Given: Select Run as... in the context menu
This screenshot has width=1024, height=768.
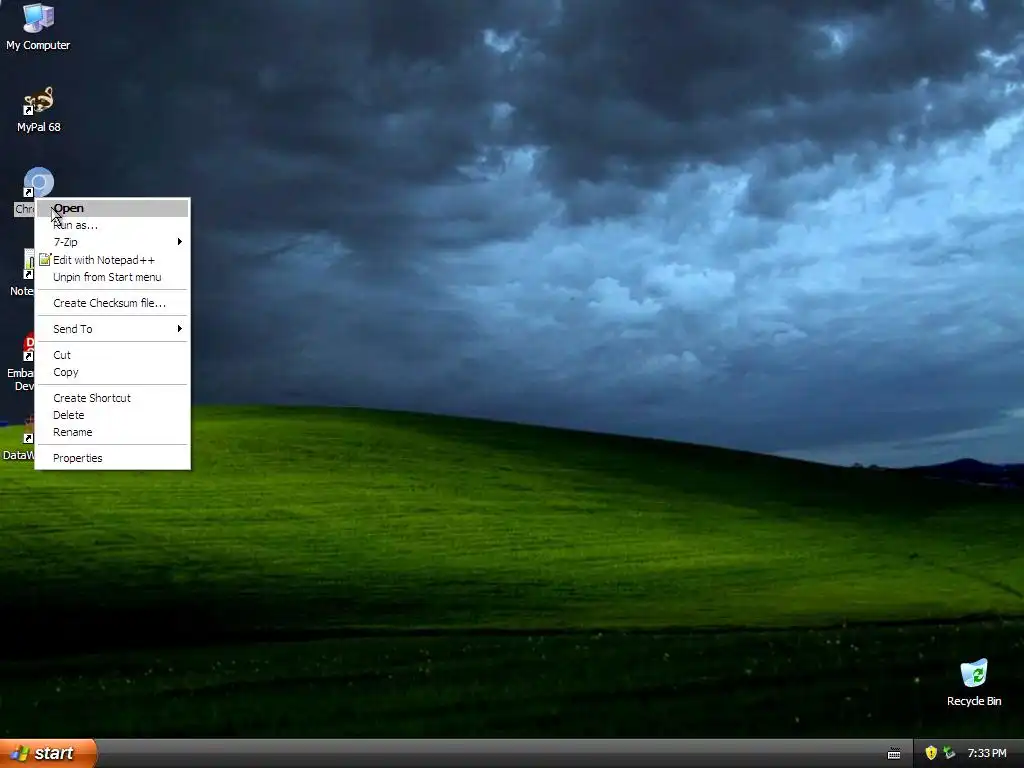Looking at the screenshot, I should [x=112, y=225].
